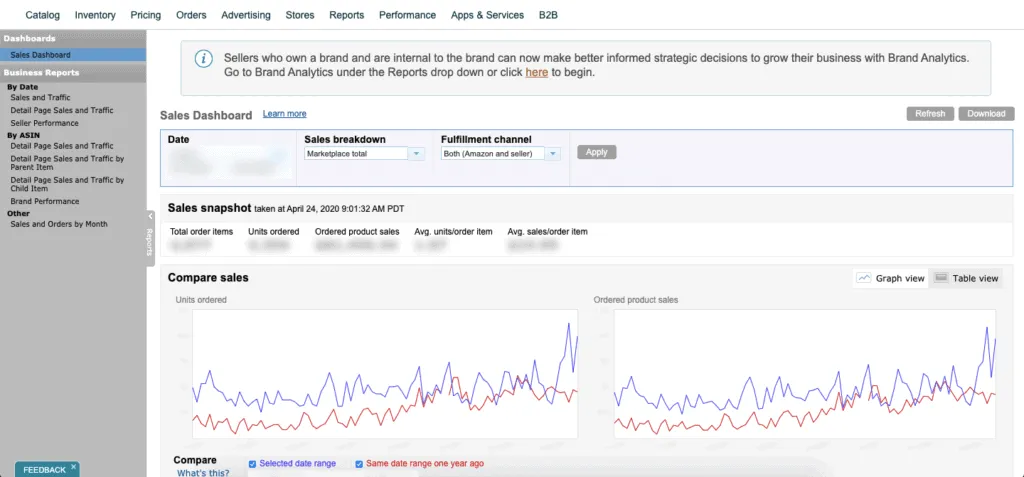
Task: Open the Sales breakdown dropdown
Action: (x=364, y=154)
